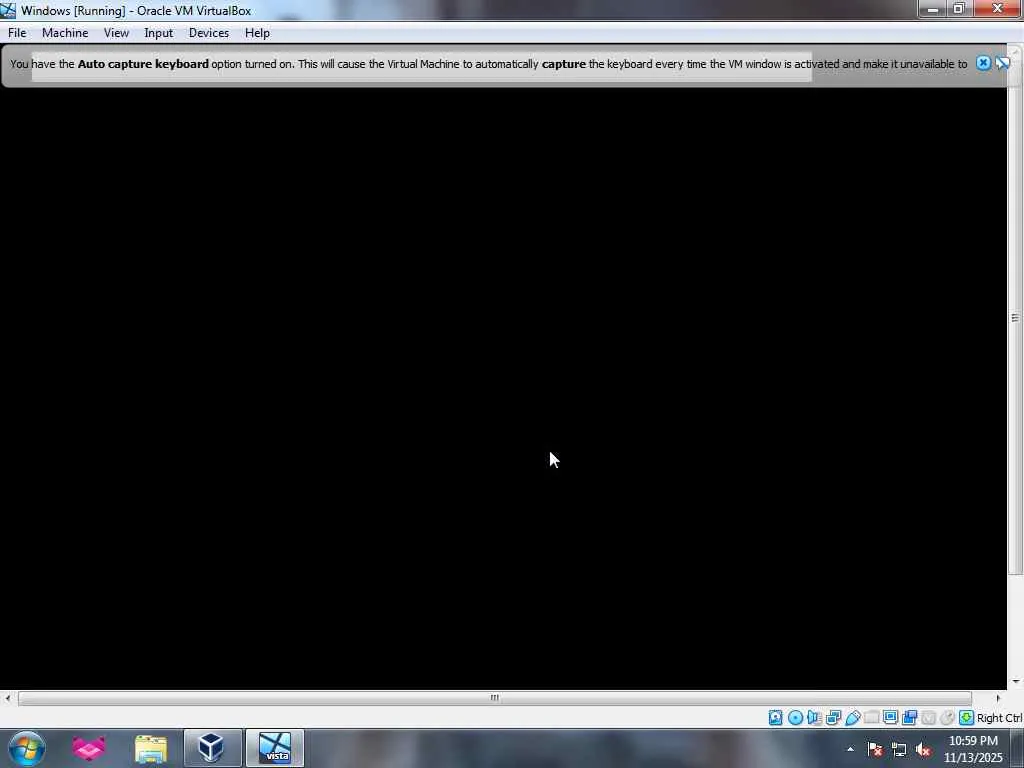Screen dimensions: 1024x768
Task: Restore down the VirtualBox VM window
Action: 959,9
